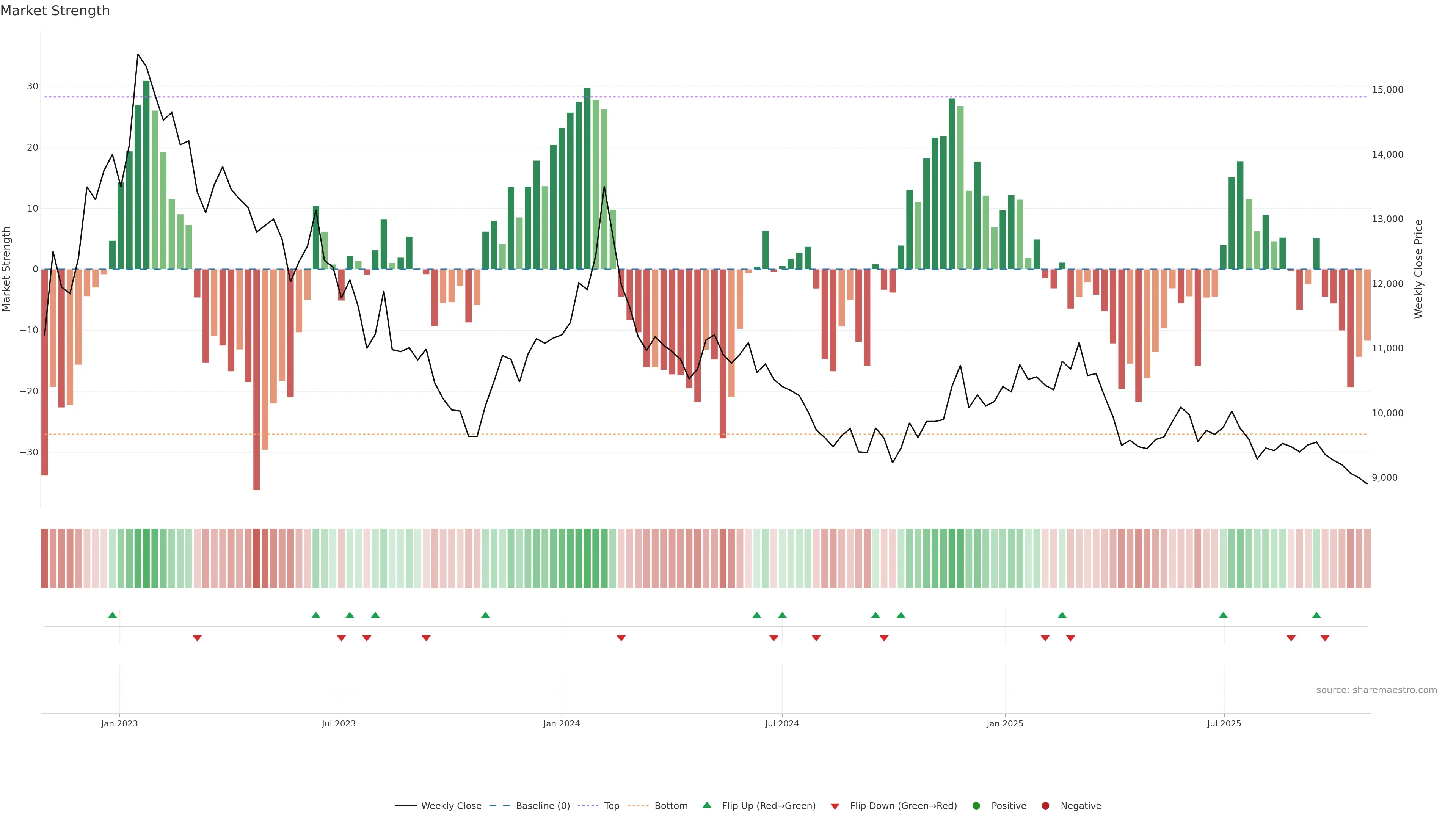This screenshot has width=1456, height=819.
Task: Click the Jan 2024 x-axis label
Action: pos(561,723)
